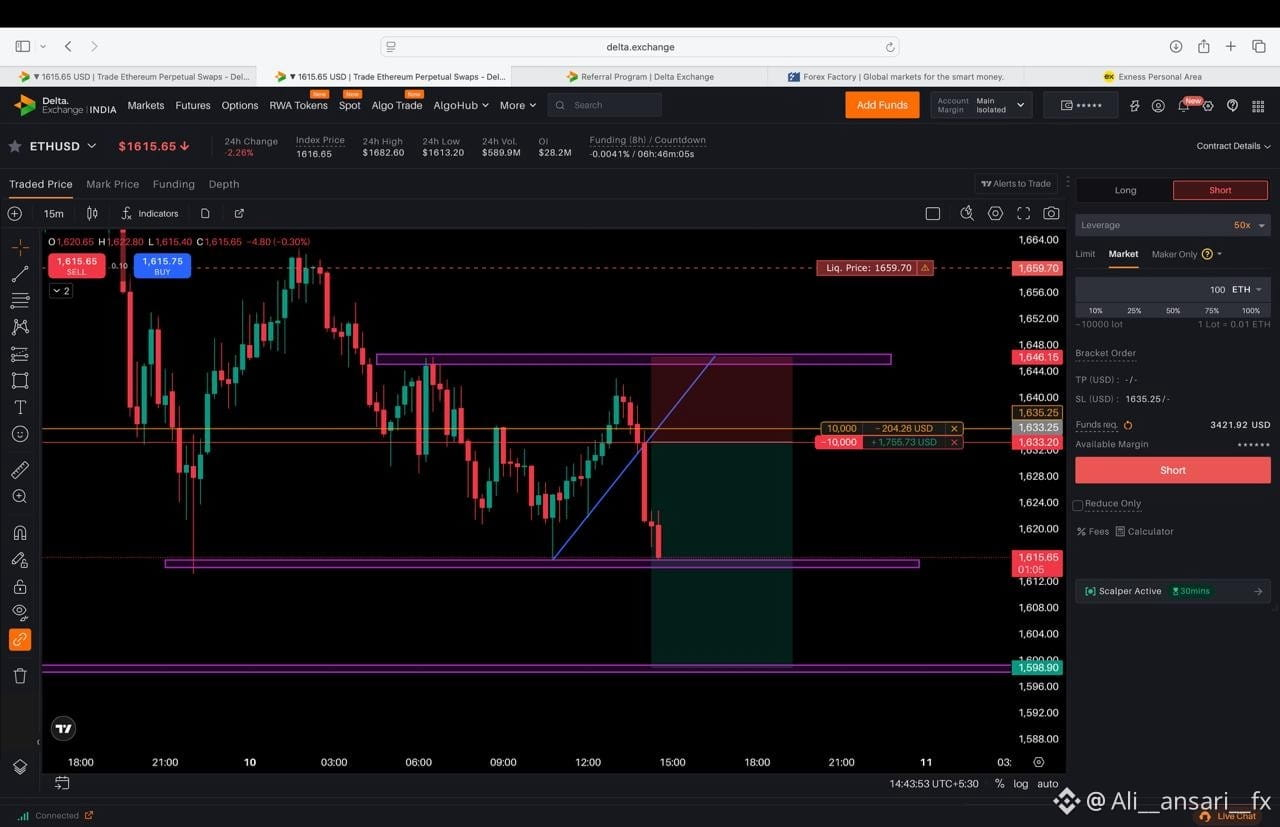The height and width of the screenshot is (827, 1280).
Task: Expand the collapsed indicator legend showing 2
Action: (x=60, y=290)
